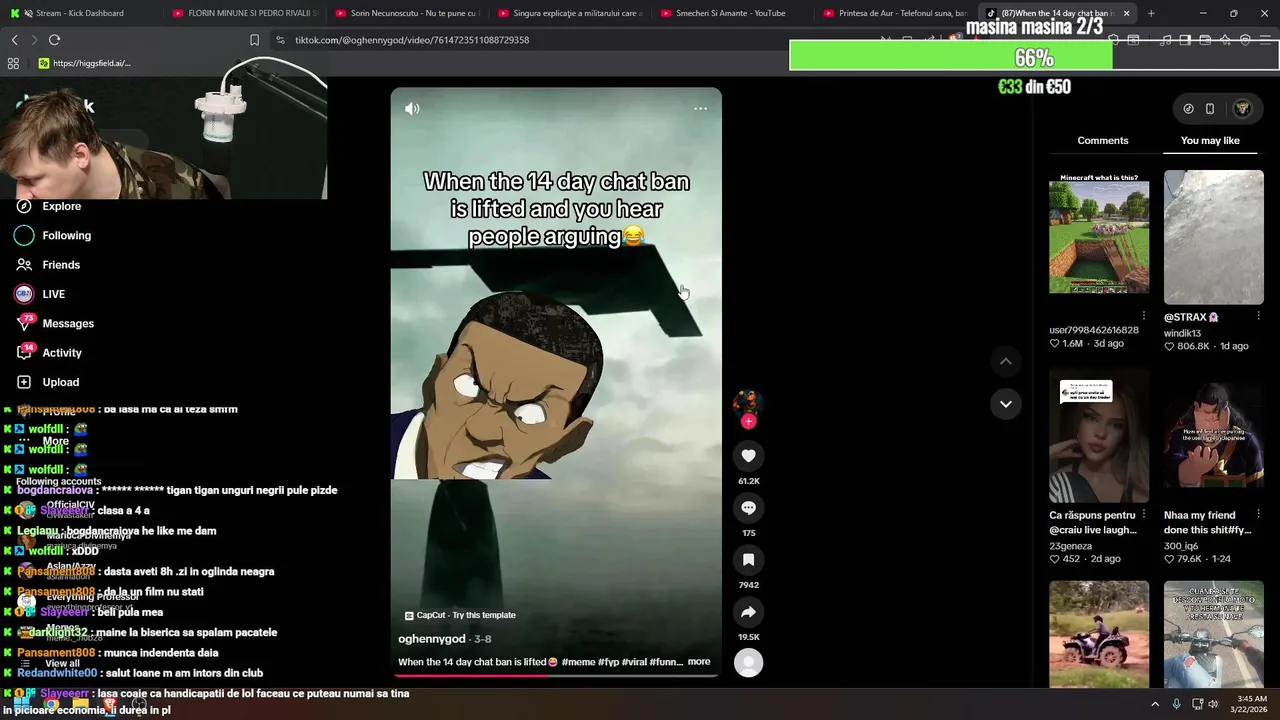
Task: Share the video with 19.5K shares
Action: tap(748, 612)
